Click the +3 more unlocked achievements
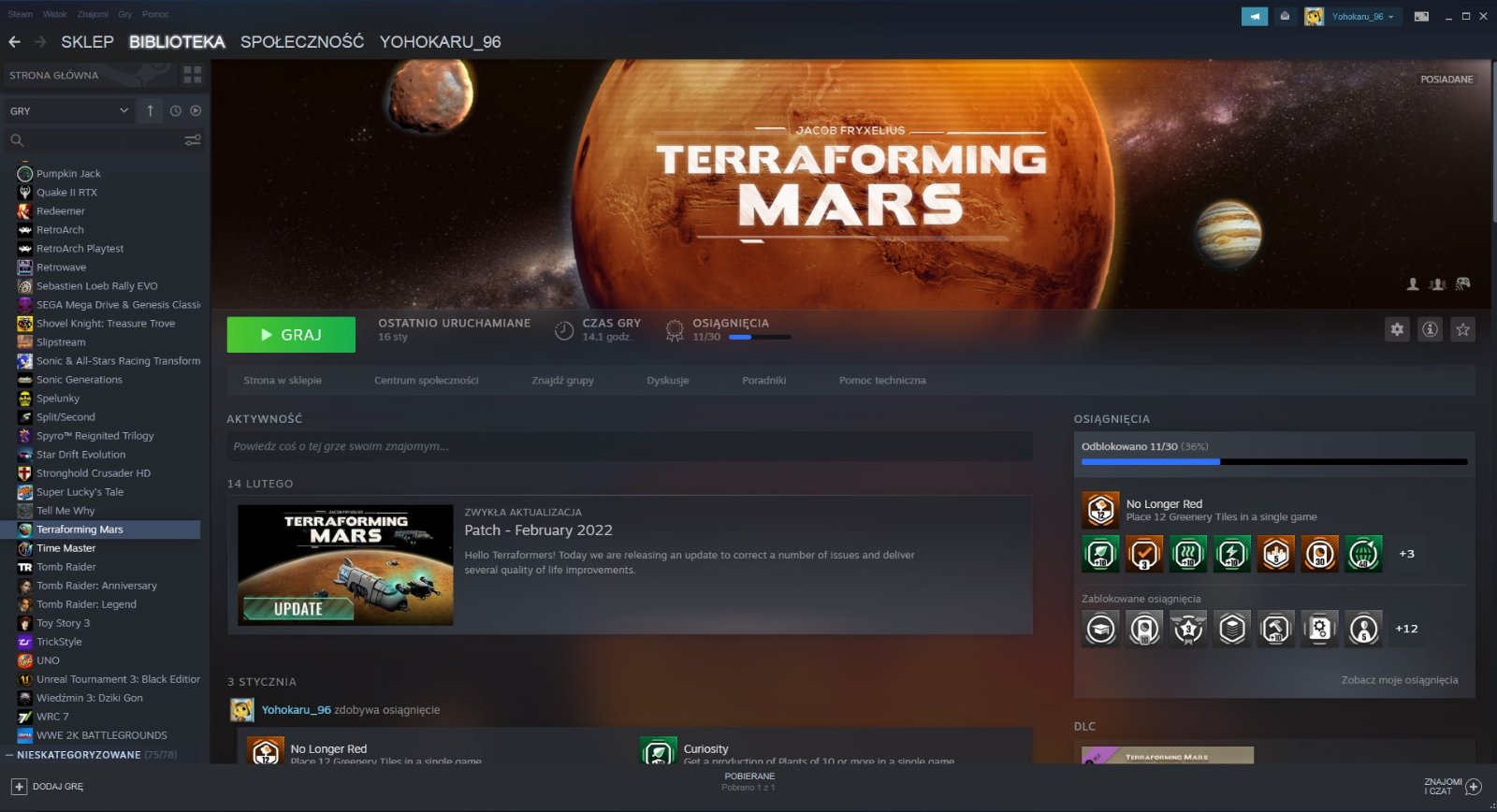1497x812 pixels. pos(1406,554)
